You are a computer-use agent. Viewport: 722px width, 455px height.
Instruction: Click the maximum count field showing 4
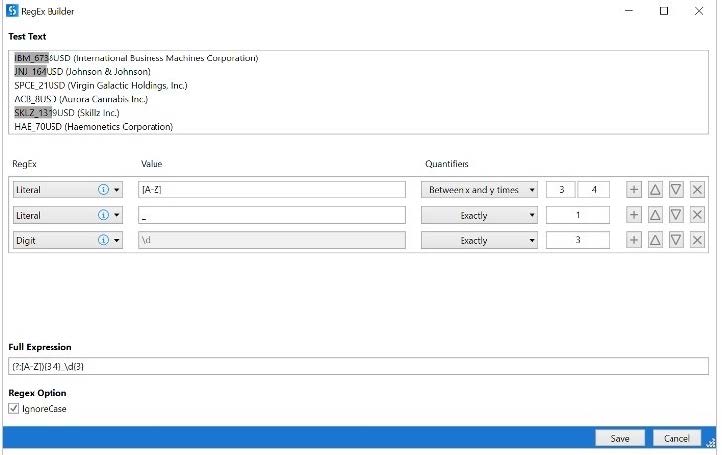[x=594, y=190]
